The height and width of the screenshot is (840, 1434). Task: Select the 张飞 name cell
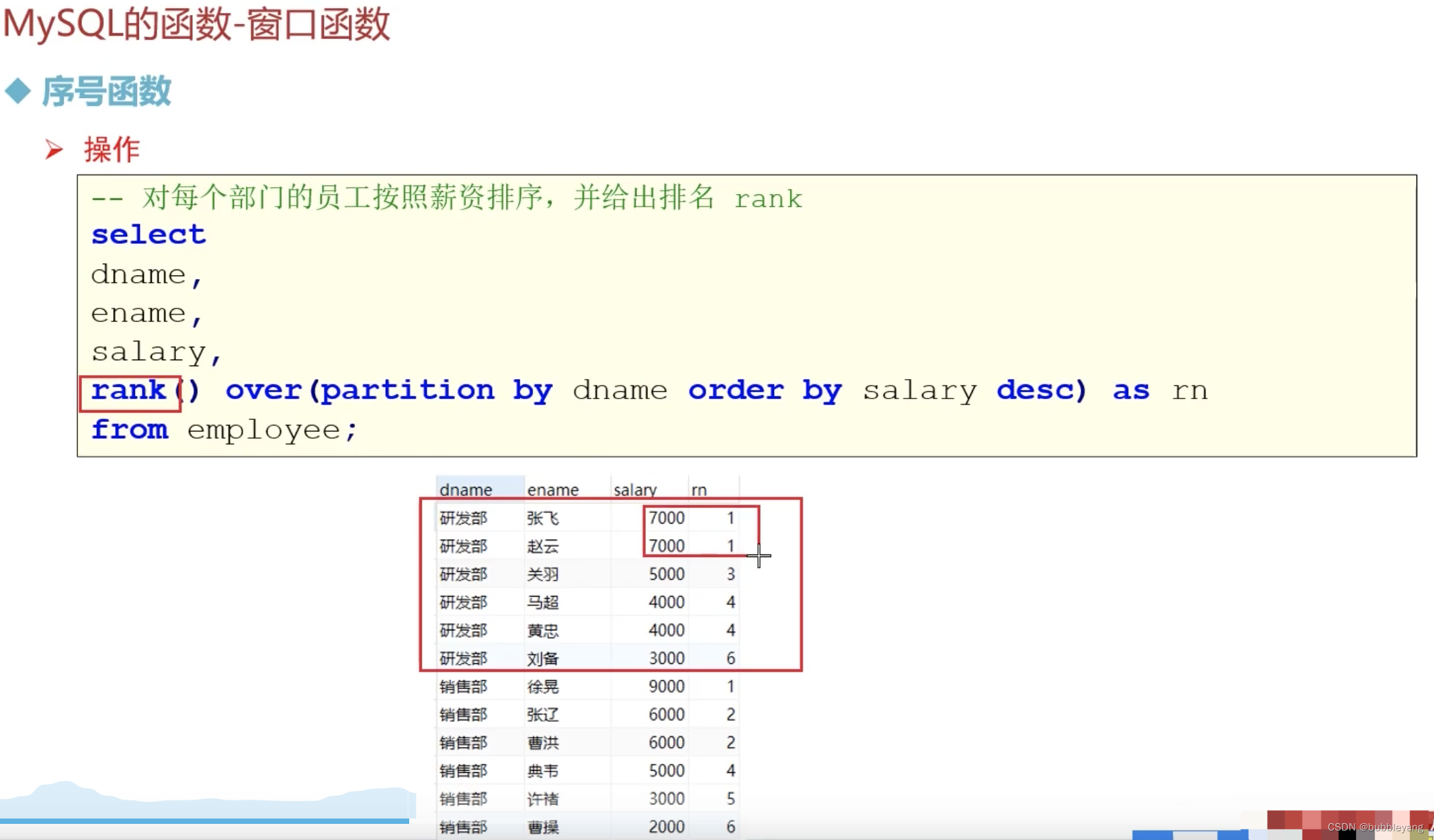(542, 518)
